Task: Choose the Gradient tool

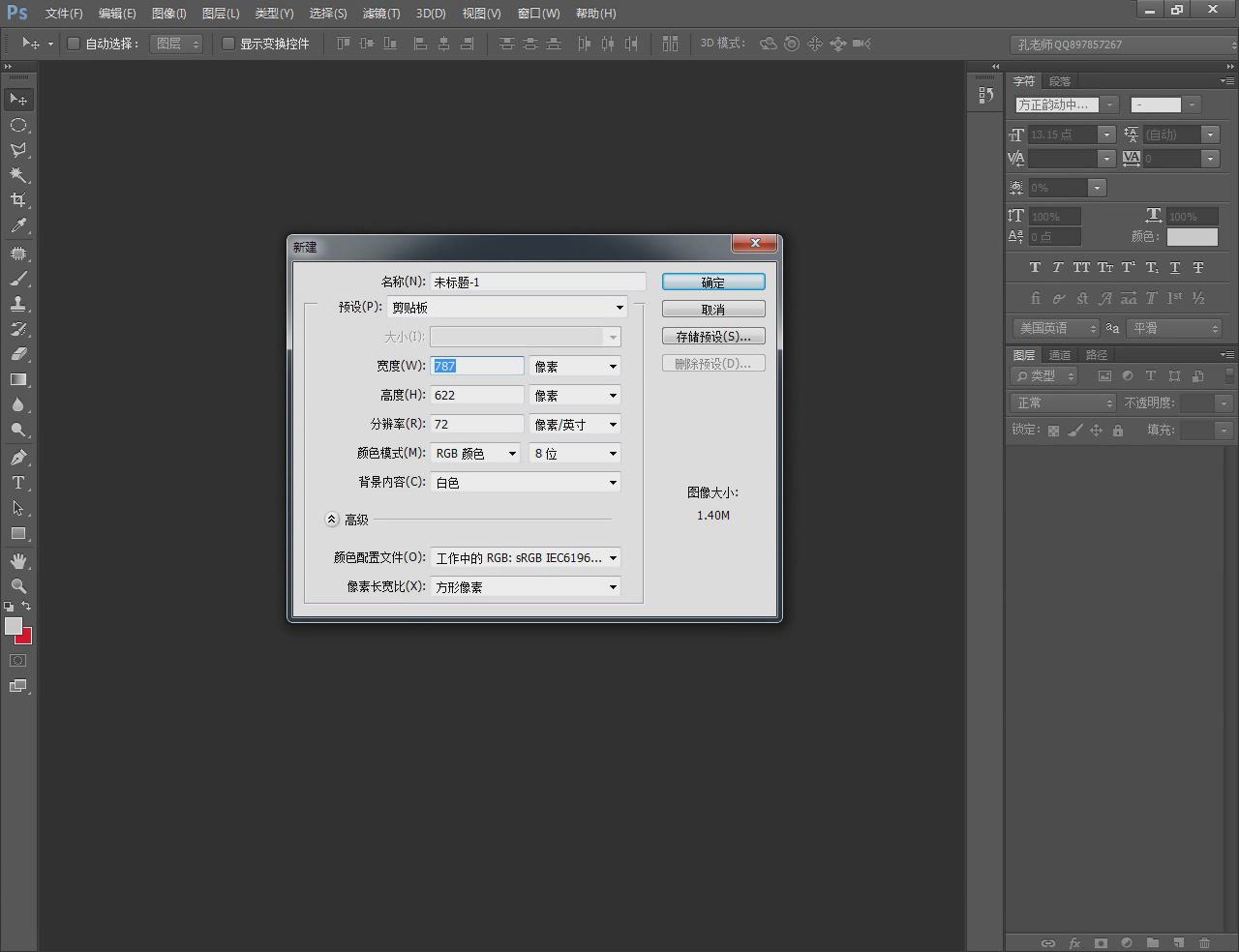Action: click(18, 379)
